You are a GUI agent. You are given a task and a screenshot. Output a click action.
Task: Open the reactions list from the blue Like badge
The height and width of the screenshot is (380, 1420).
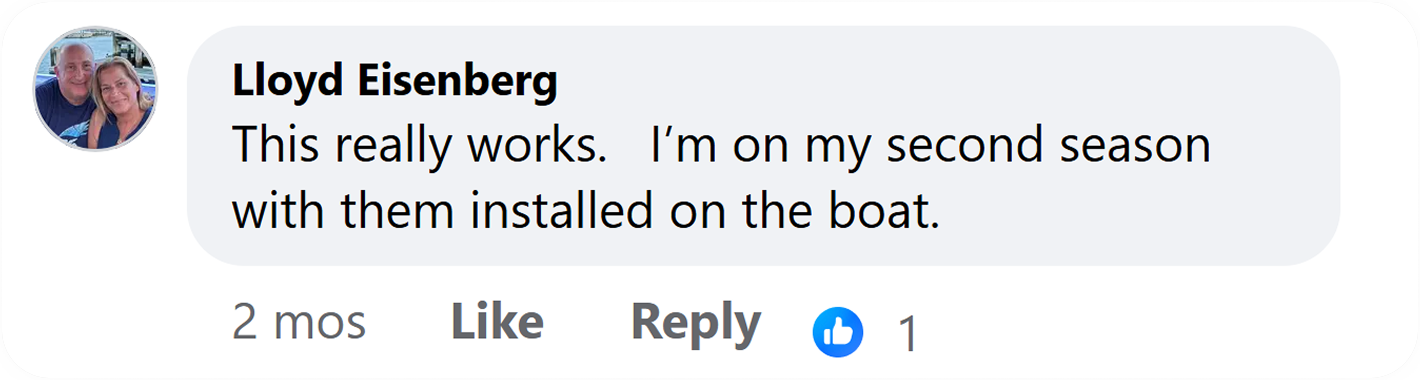tap(837, 332)
